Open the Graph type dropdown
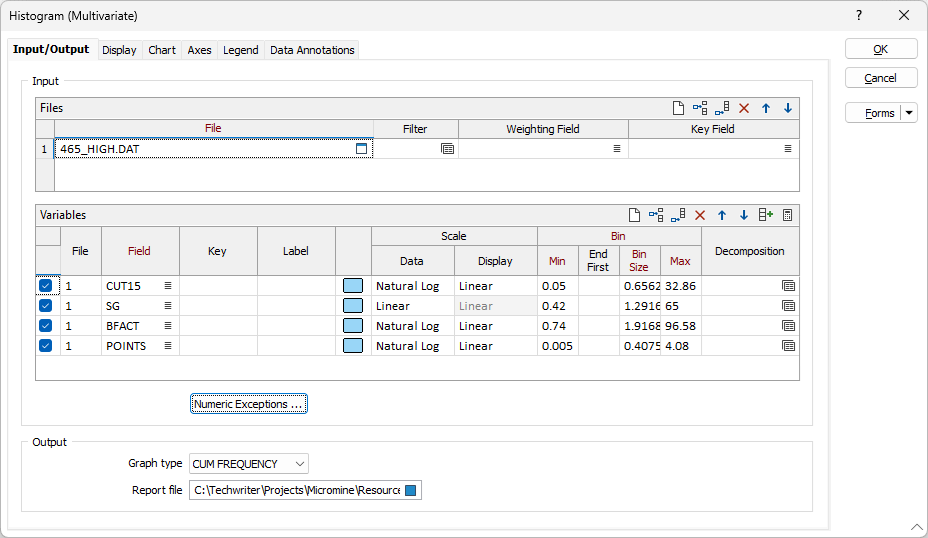 [x=249, y=464]
